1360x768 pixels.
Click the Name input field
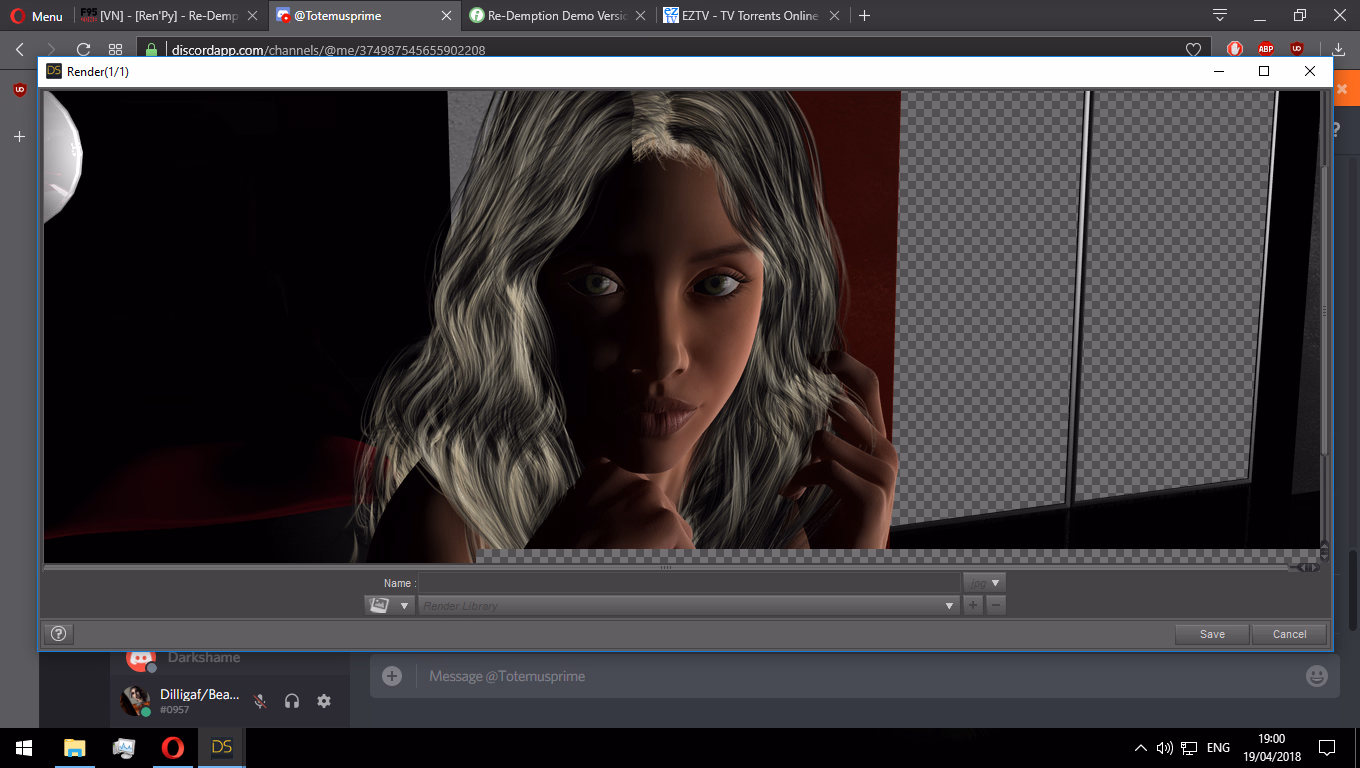(x=689, y=583)
